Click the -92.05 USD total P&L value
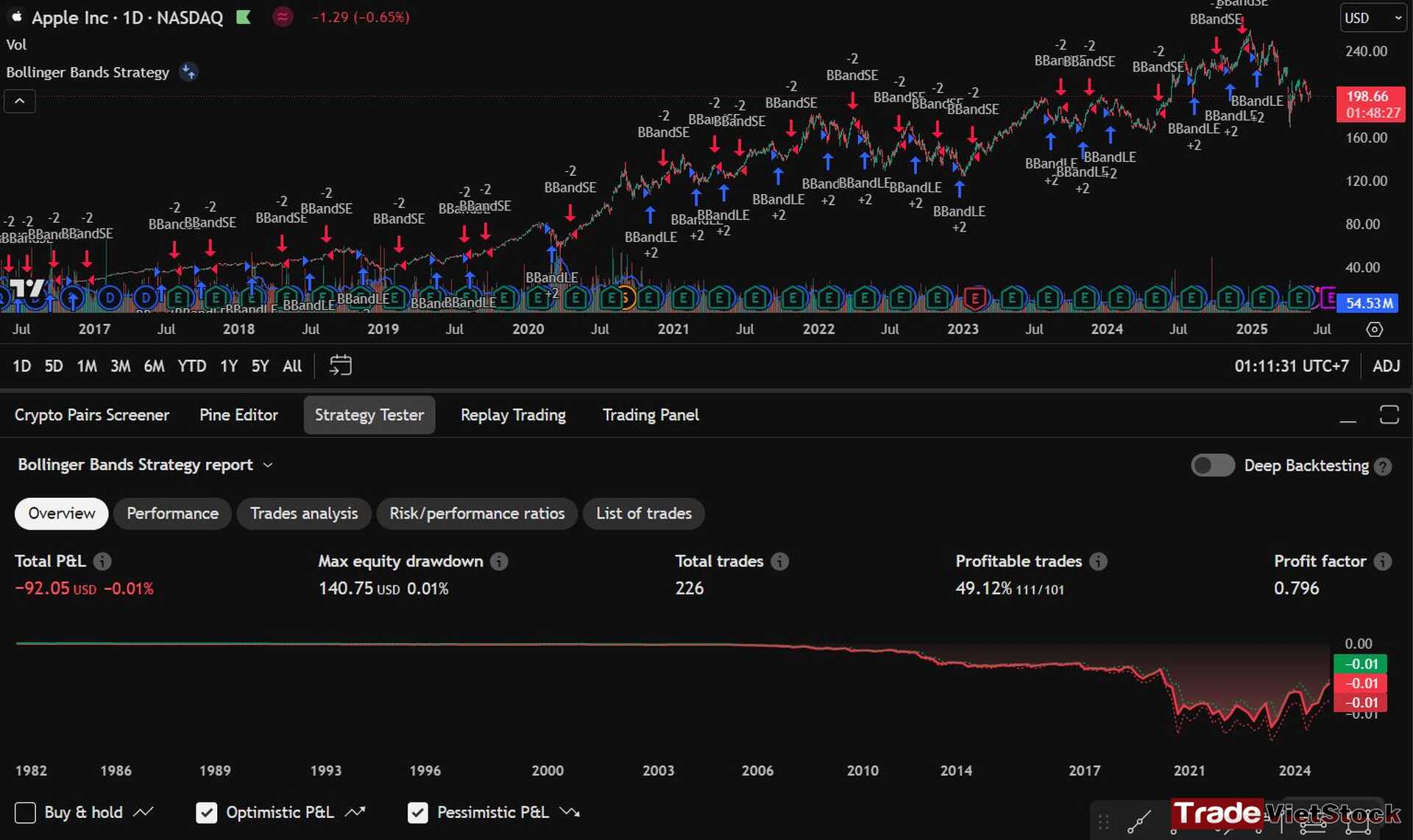The image size is (1413, 840). point(55,588)
